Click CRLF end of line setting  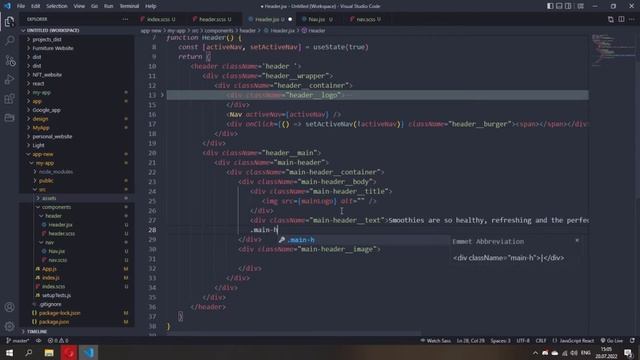(x=541, y=340)
